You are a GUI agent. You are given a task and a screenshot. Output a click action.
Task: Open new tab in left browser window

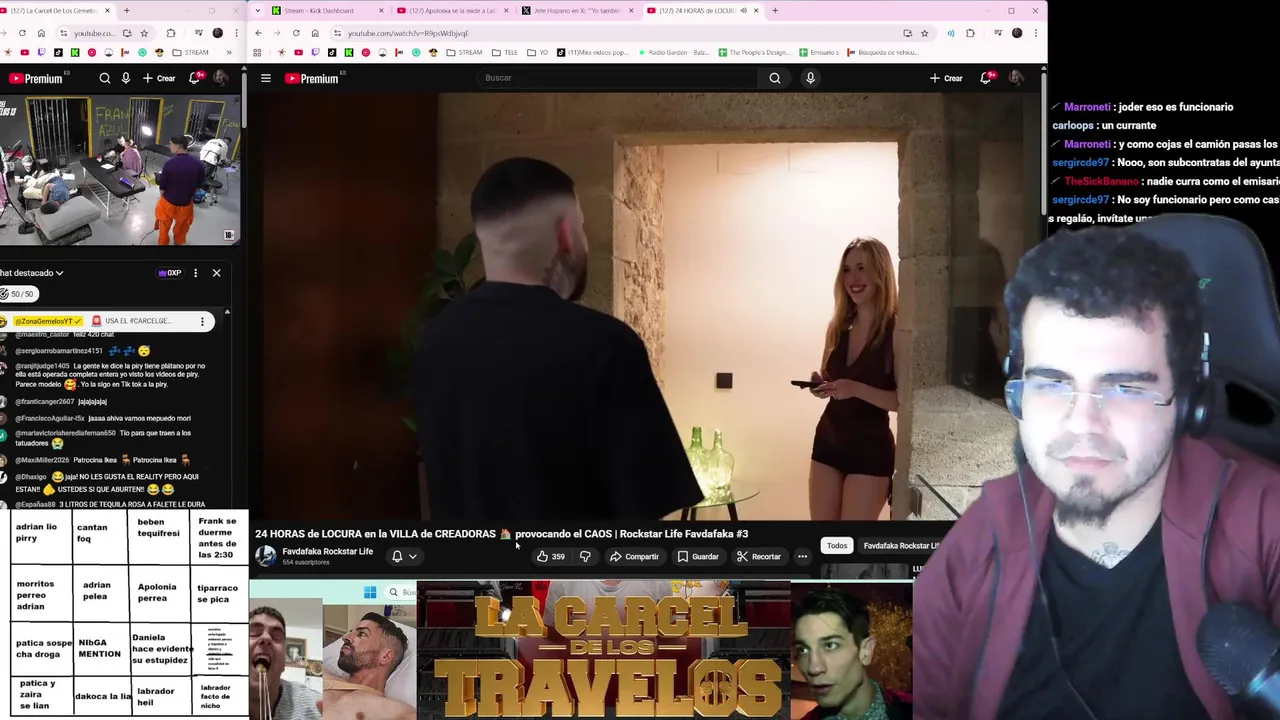coord(126,10)
